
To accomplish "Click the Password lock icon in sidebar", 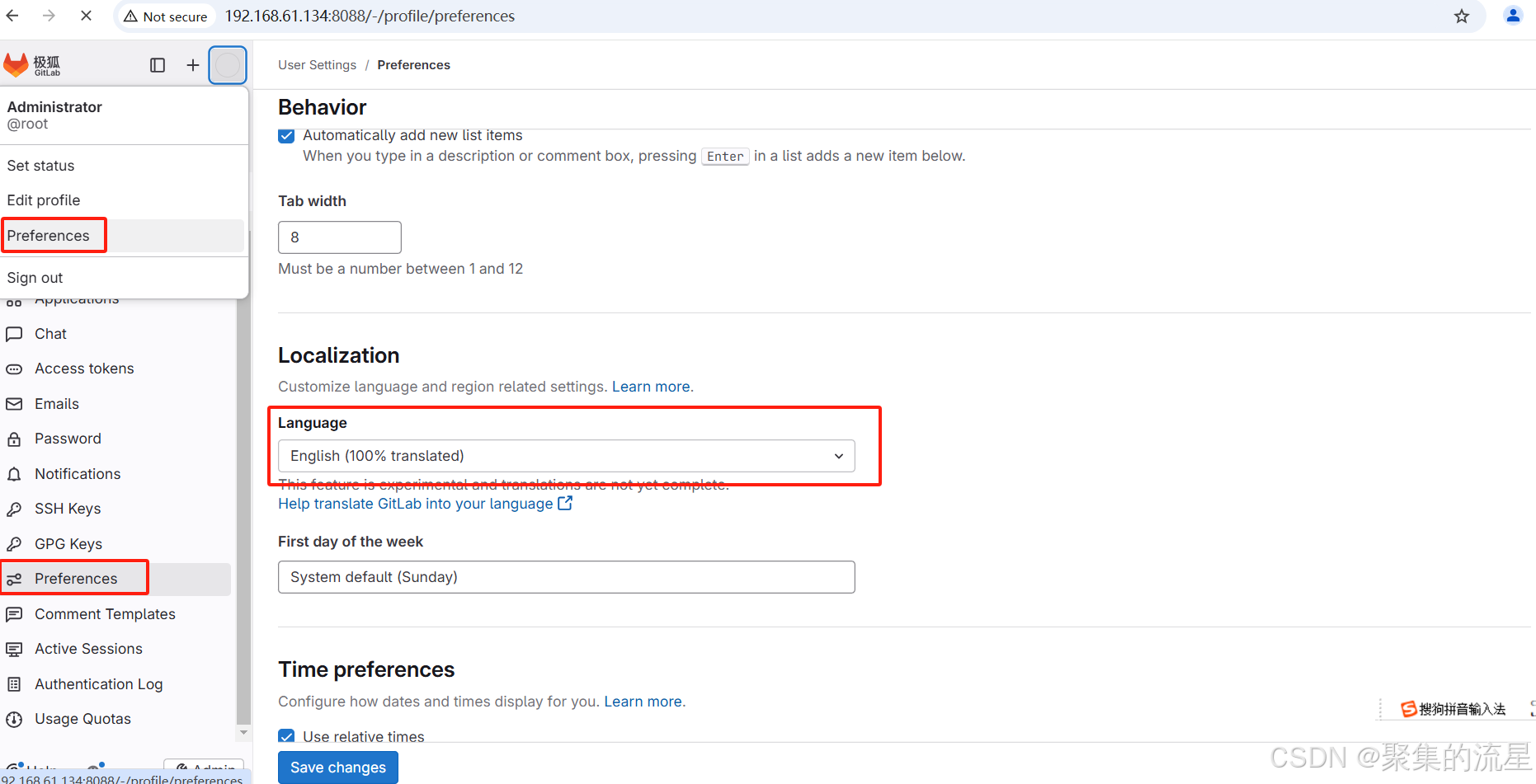I will (15, 439).
